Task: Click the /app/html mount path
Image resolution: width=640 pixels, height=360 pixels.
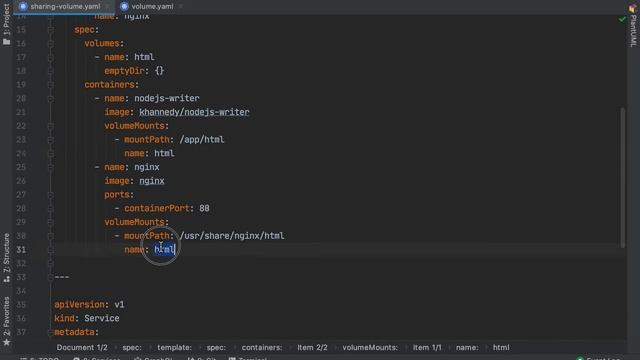Action: coord(202,140)
